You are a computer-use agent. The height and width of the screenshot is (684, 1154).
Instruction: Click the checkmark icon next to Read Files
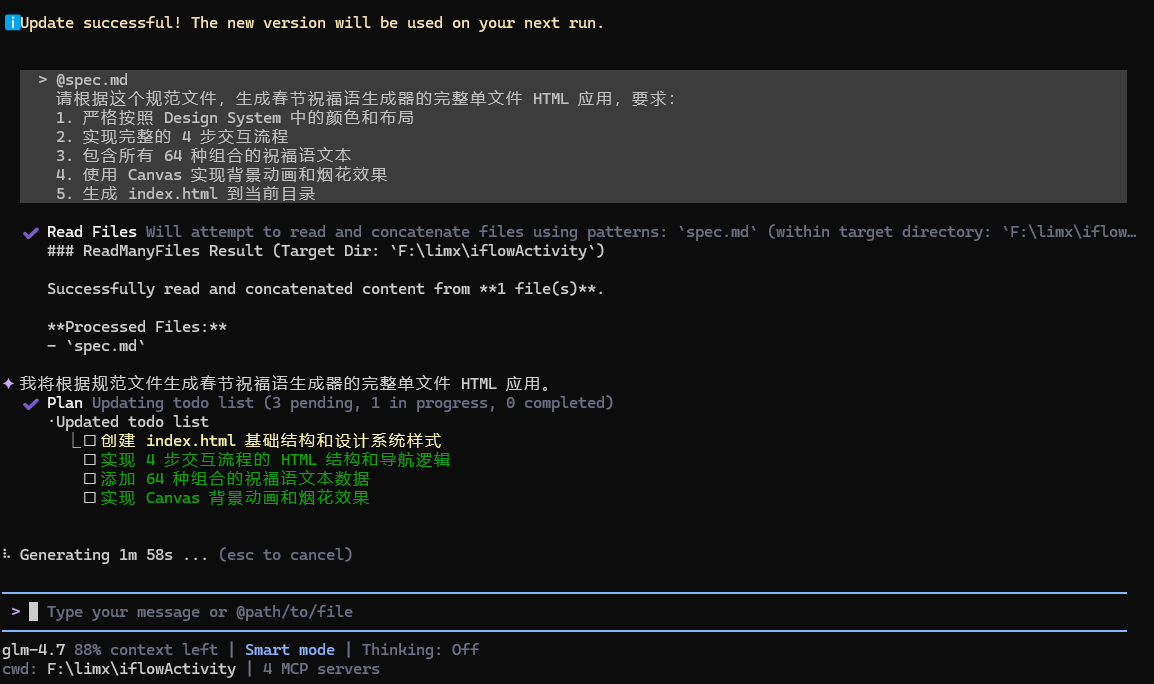point(31,232)
